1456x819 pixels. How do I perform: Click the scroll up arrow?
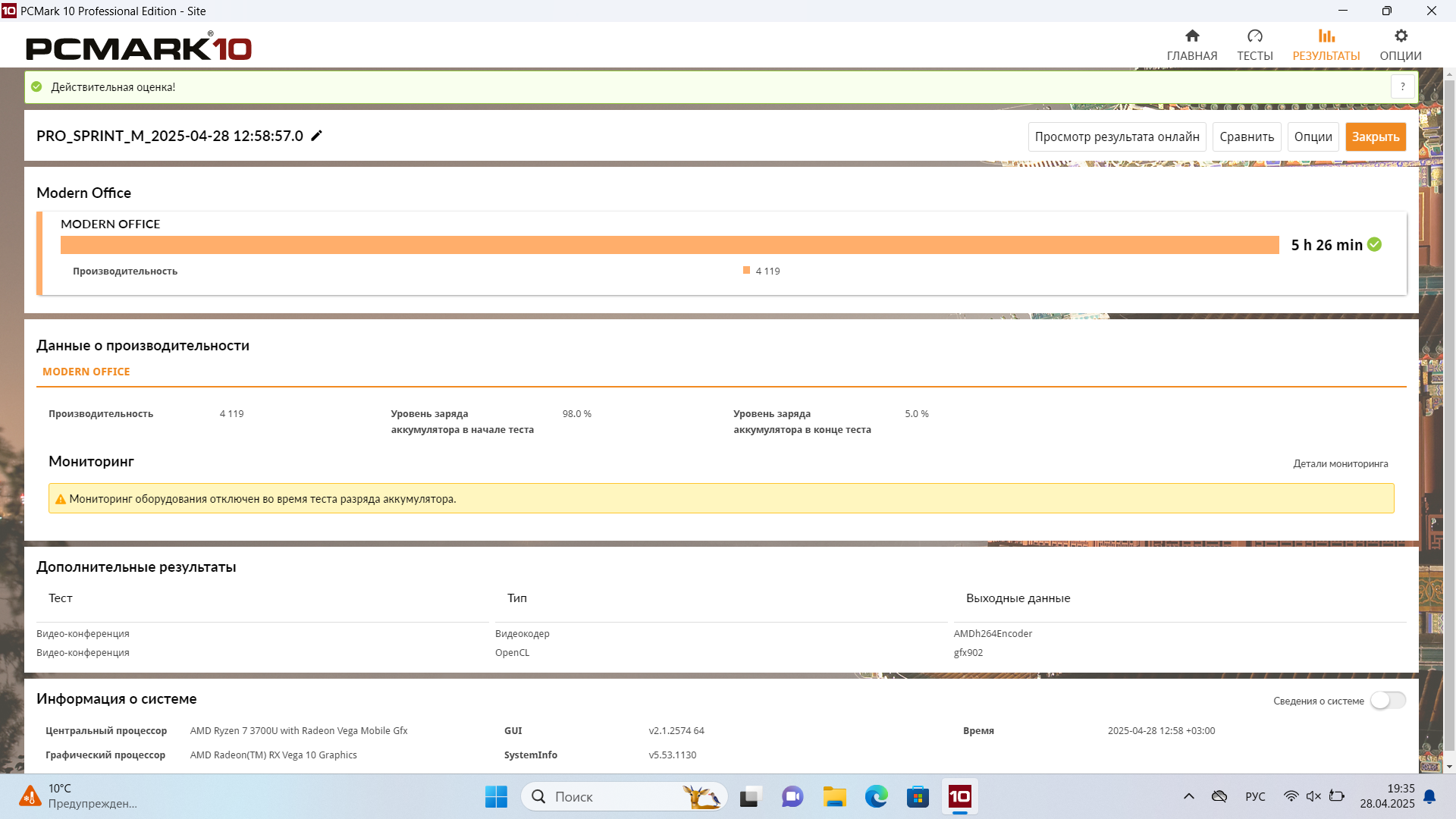[x=1450, y=74]
